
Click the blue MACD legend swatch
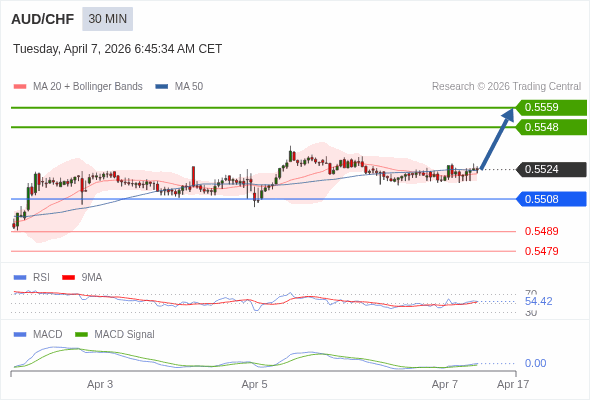[x=20, y=335]
